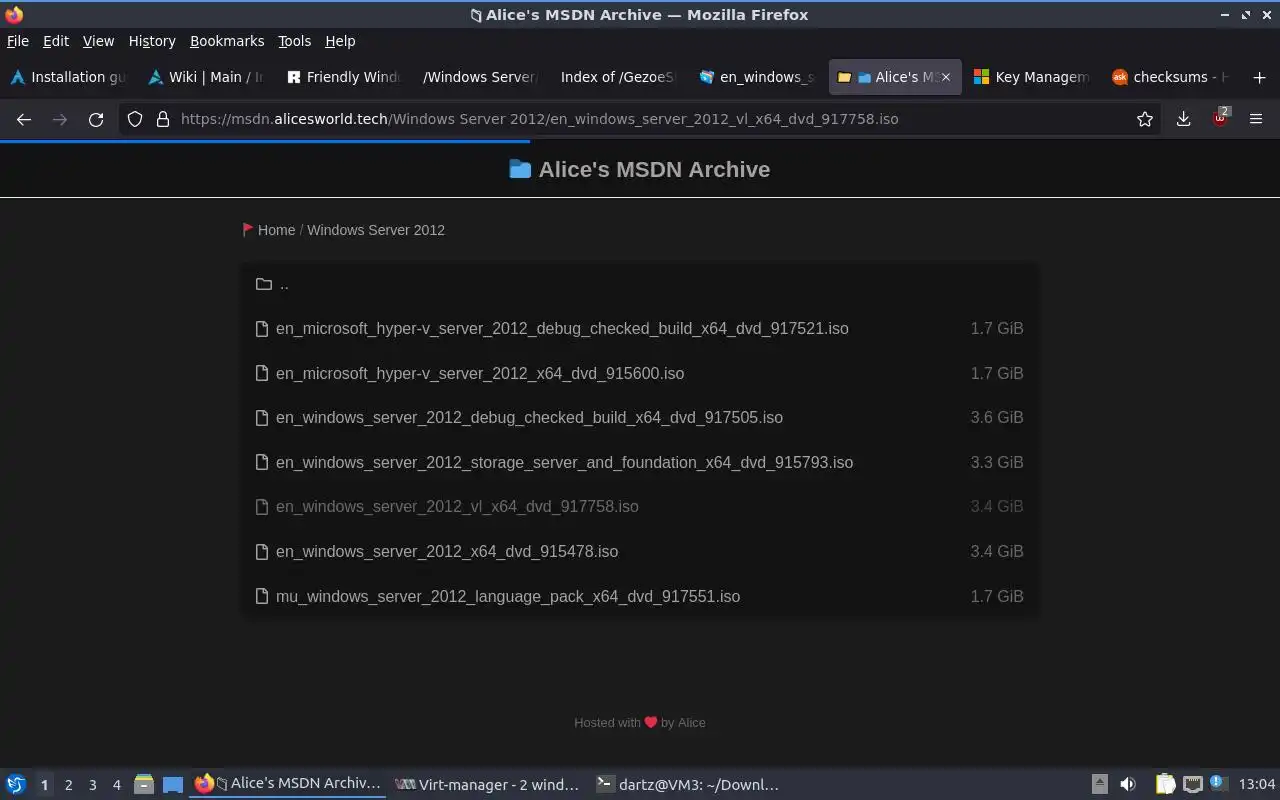The height and width of the screenshot is (800, 1280).
Task: Download en_microsoft_hyper-v_server_2012_x64_dvd_915600.iso
Action: (x=480, y=373)
